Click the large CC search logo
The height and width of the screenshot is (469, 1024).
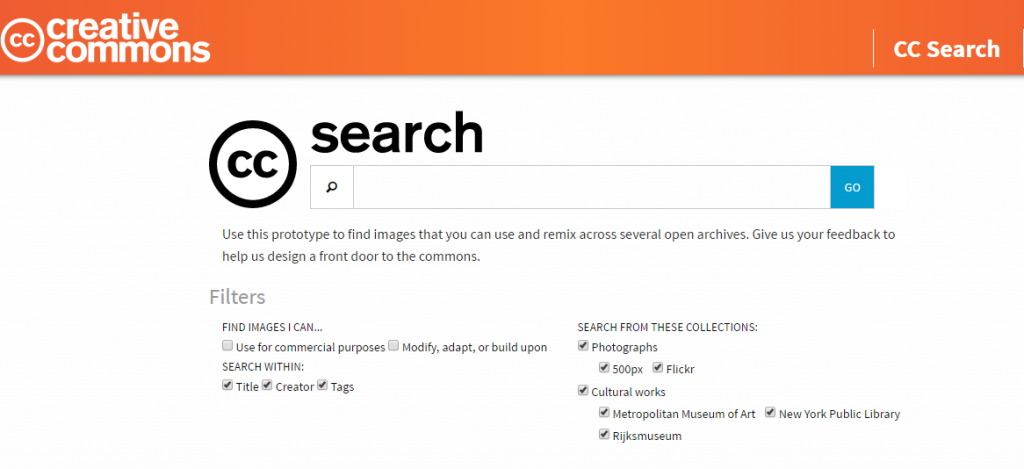click(x=252, y=165)
